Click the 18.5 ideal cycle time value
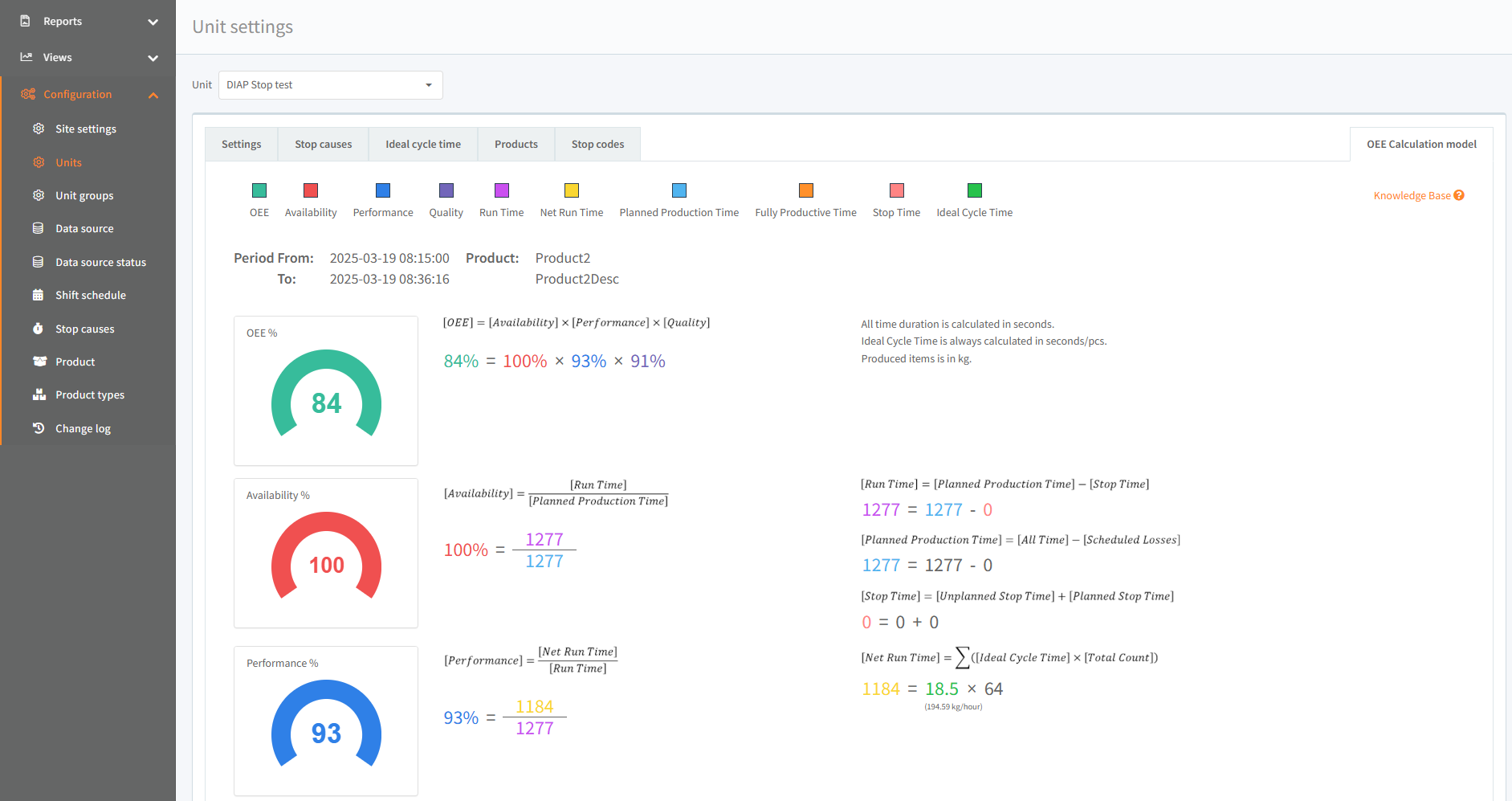 click(942, 689)
